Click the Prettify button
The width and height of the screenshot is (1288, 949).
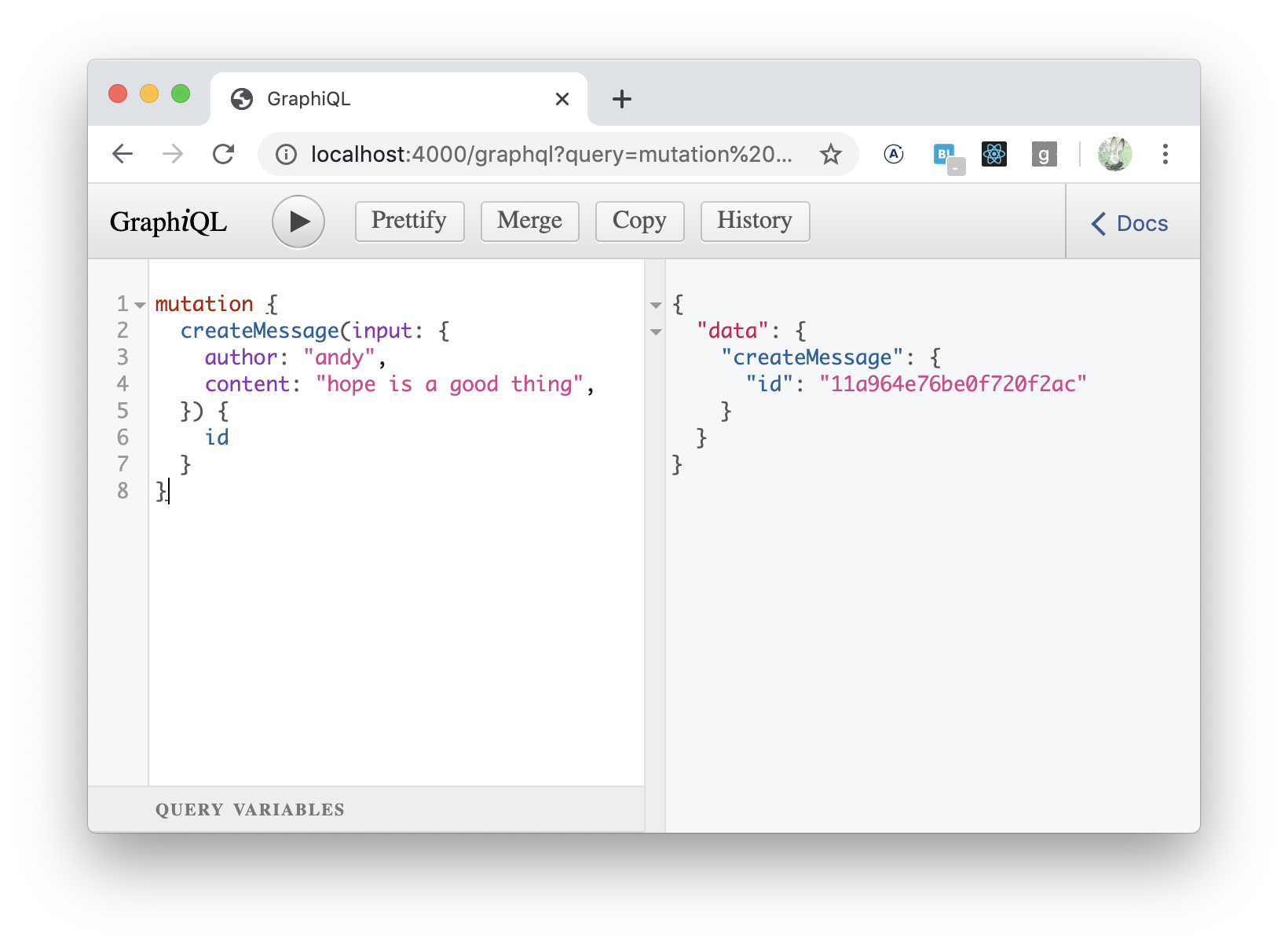point(409,221)
